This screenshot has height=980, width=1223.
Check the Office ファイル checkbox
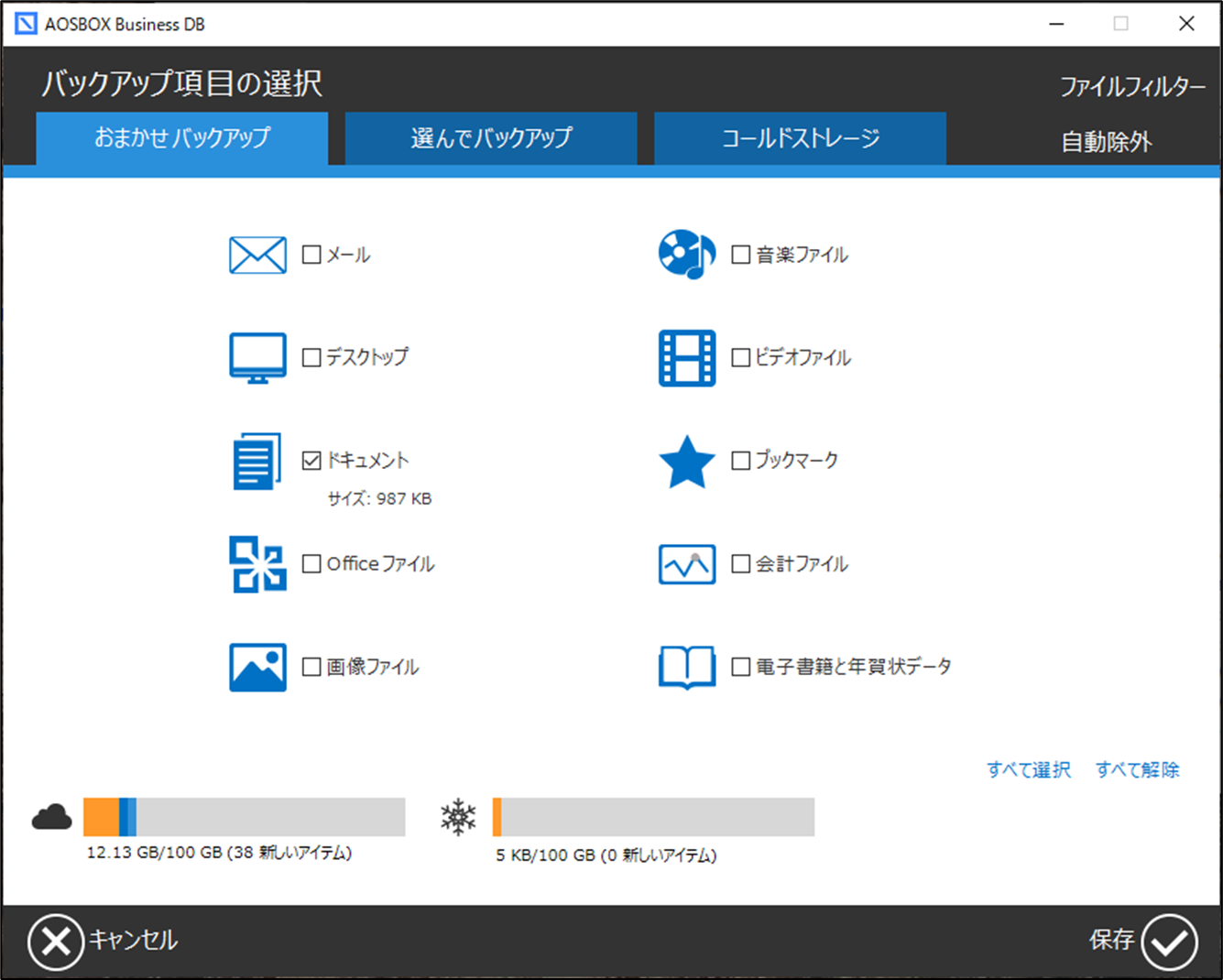pyautogui.click(x=311, y=563)
